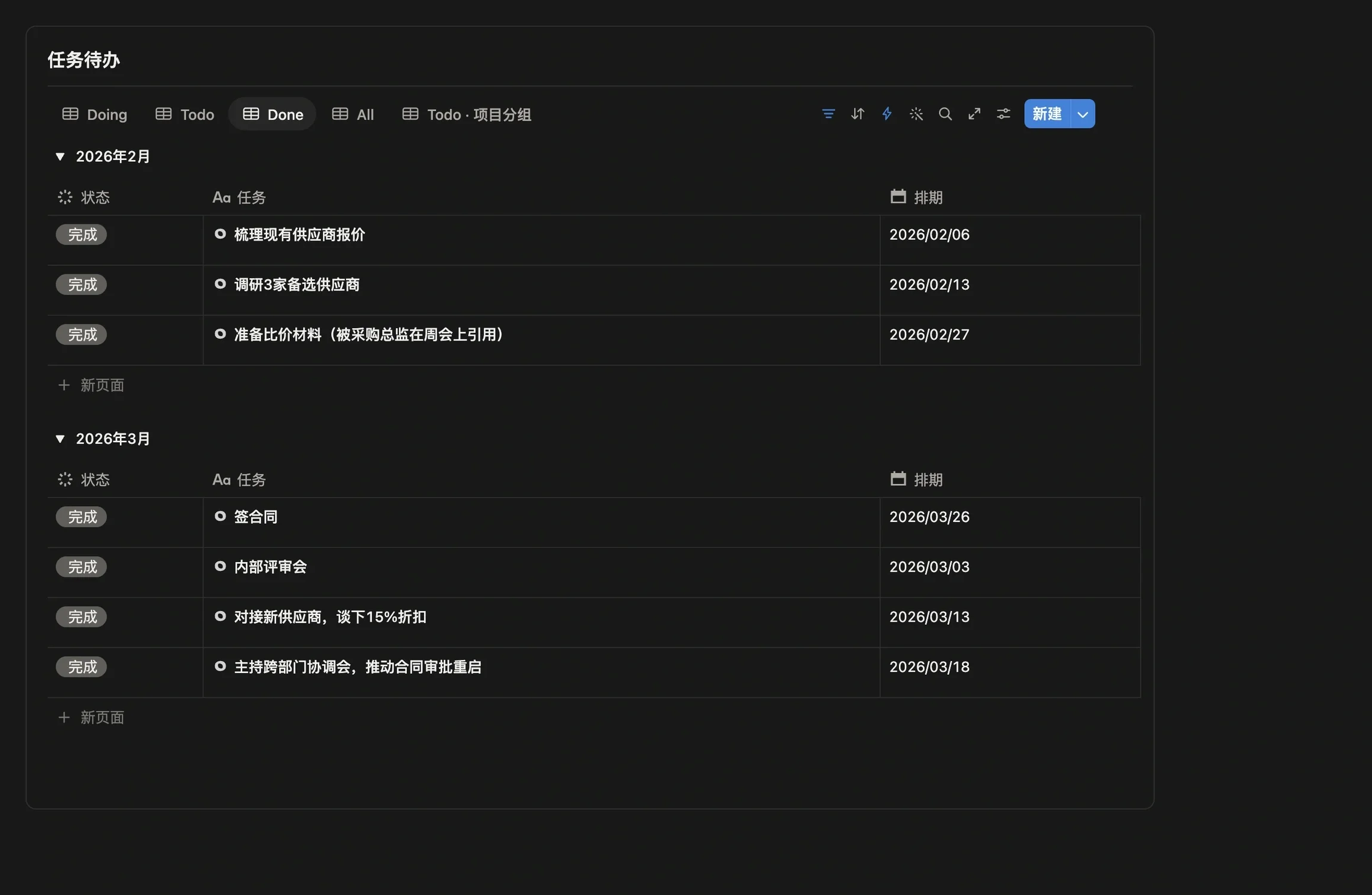Click the date cell 2026/03/18

[x=1011, y=672]
